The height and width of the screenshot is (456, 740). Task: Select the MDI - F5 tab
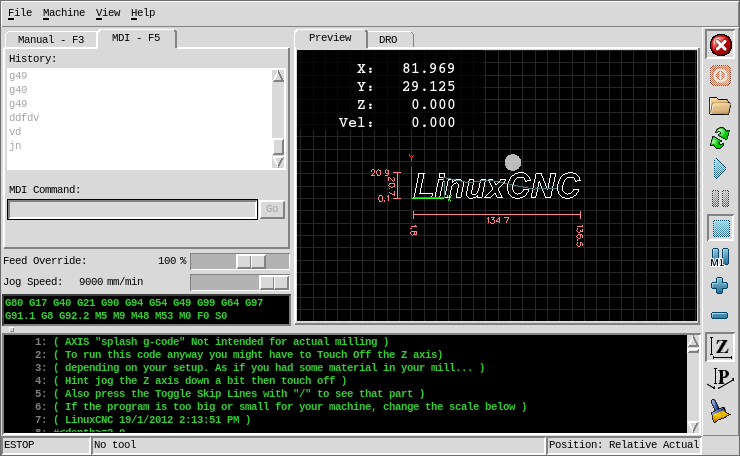[136, 38]
